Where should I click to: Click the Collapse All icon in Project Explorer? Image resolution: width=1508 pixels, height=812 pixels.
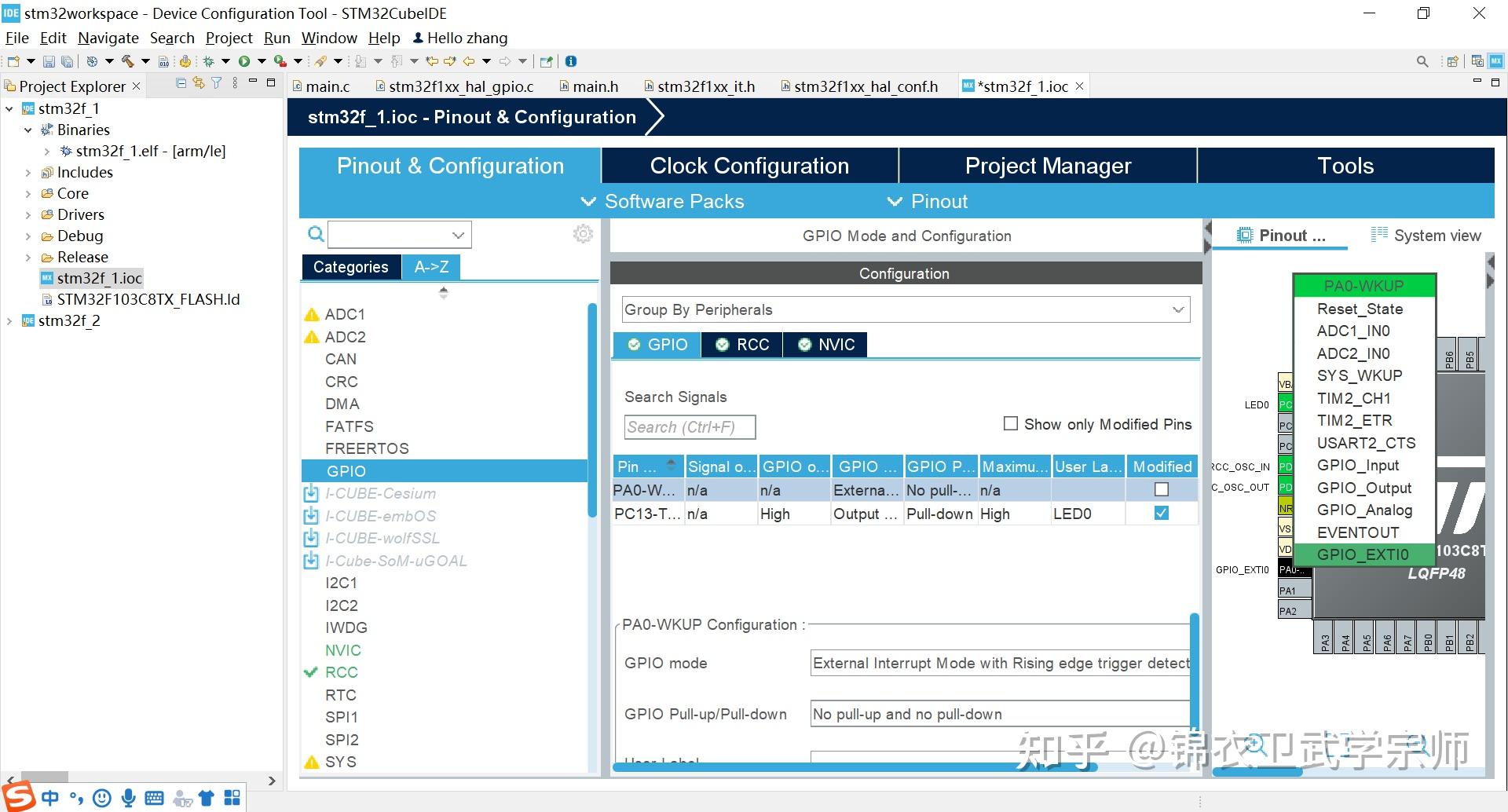tap(181, 83)
